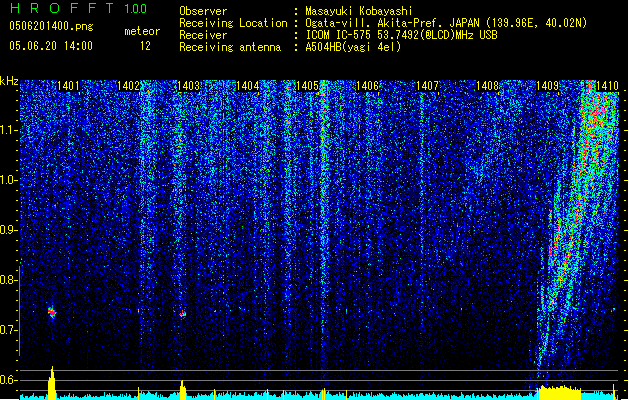629x400 pixels.
Task: Click the 1401 time marker
Action: pyautogui.click(x=68, y=86)
